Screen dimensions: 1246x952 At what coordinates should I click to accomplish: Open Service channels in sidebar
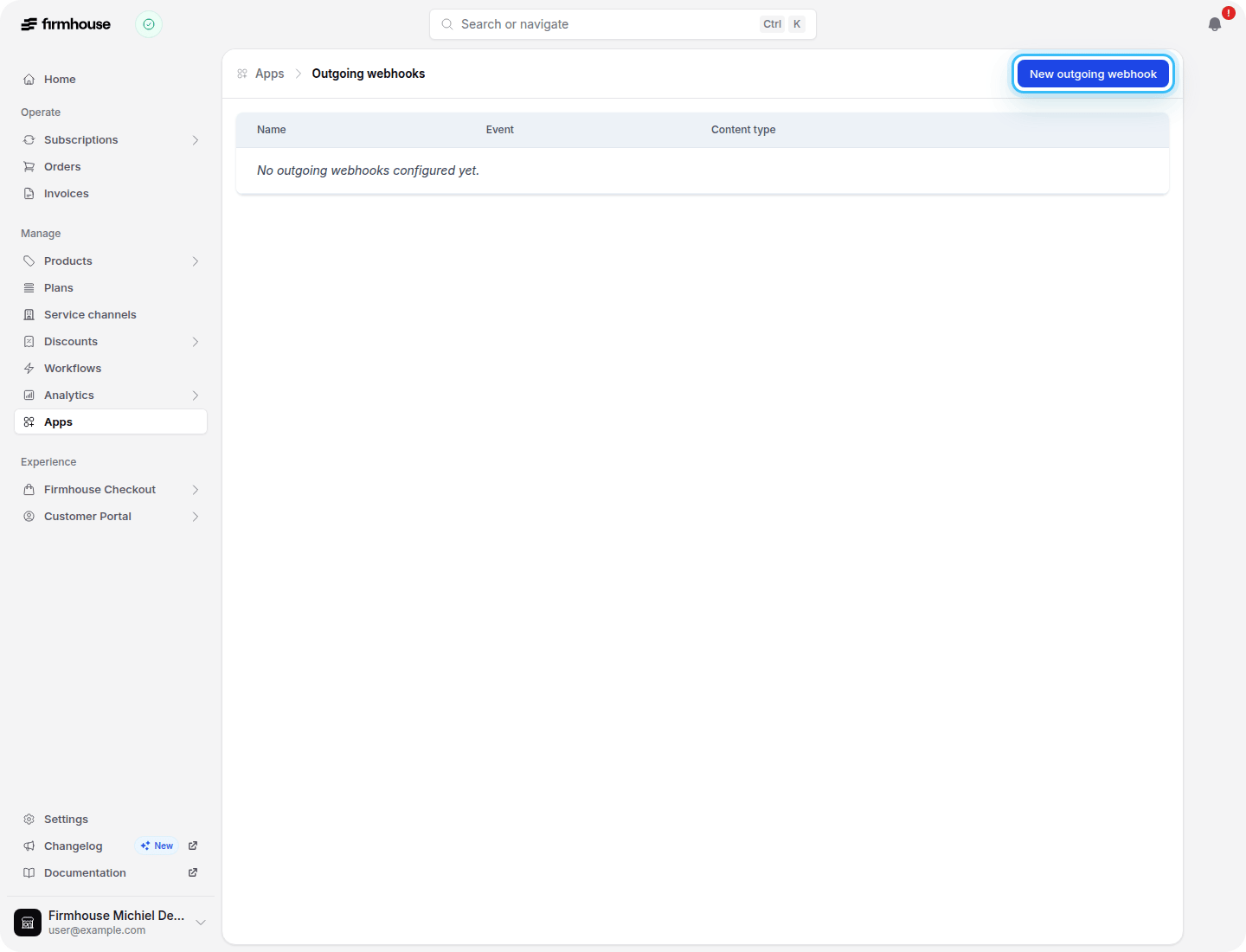tap(111, 314)
